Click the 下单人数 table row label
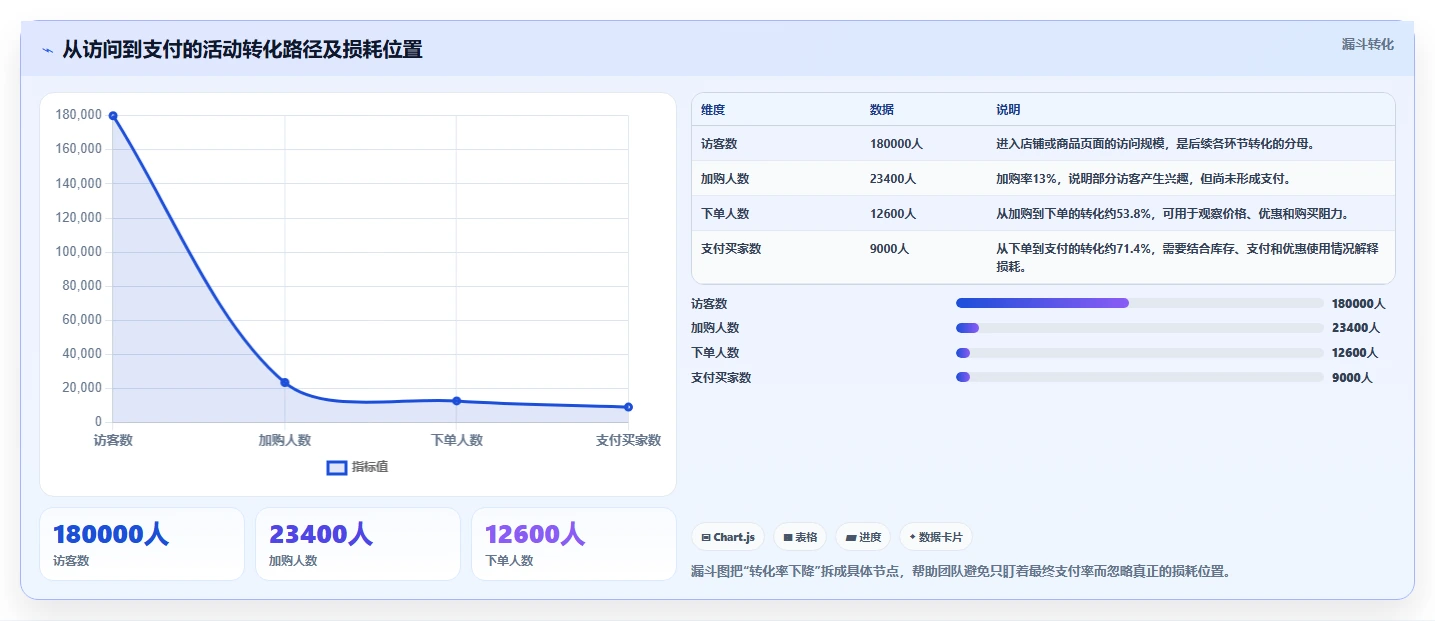This screenshot has width=1435, height=621. pos(725,214)
